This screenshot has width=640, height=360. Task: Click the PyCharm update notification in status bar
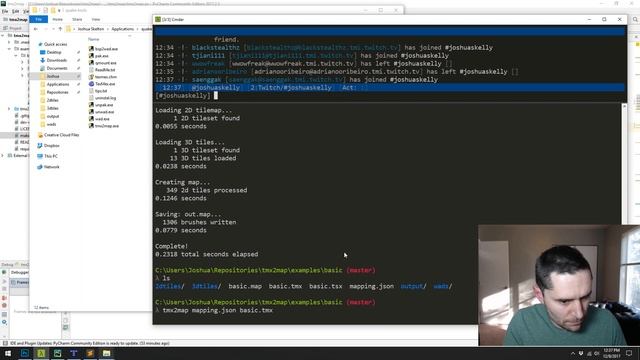click(x=89, y=343)
